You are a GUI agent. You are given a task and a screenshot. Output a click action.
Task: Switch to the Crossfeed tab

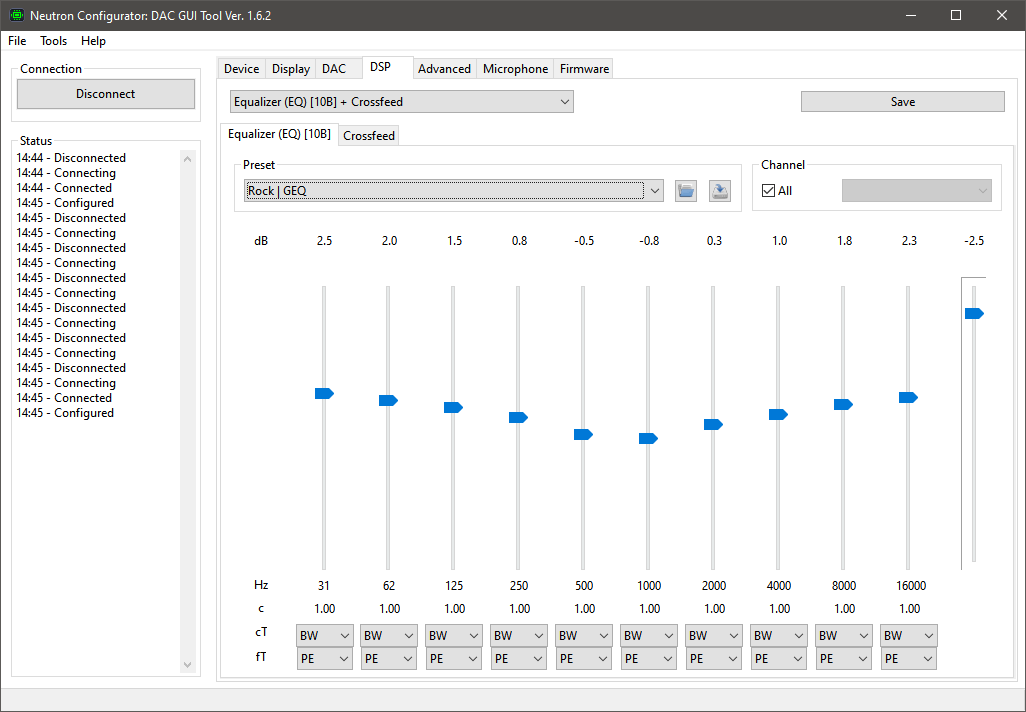(368, 134)
